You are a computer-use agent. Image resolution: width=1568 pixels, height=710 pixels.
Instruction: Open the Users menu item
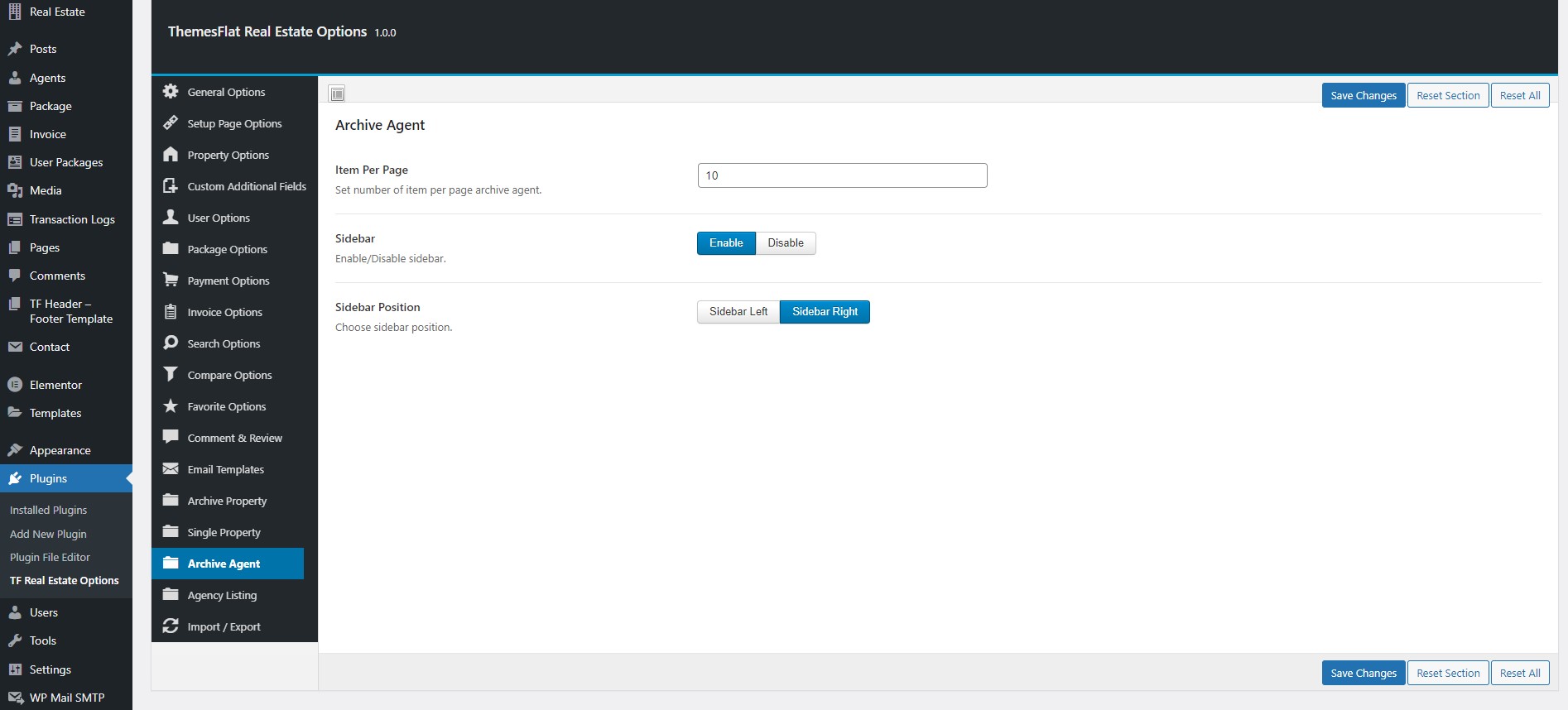coord(66,612)
